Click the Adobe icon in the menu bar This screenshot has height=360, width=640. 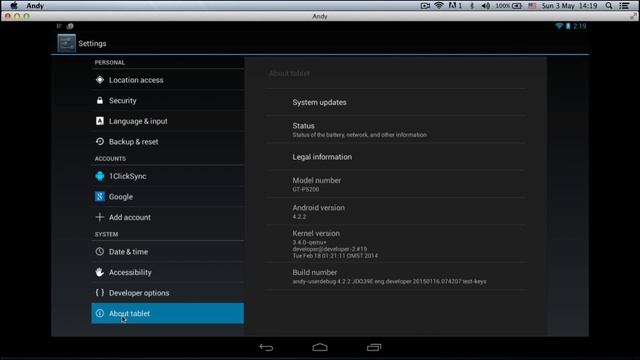[455, 5]
